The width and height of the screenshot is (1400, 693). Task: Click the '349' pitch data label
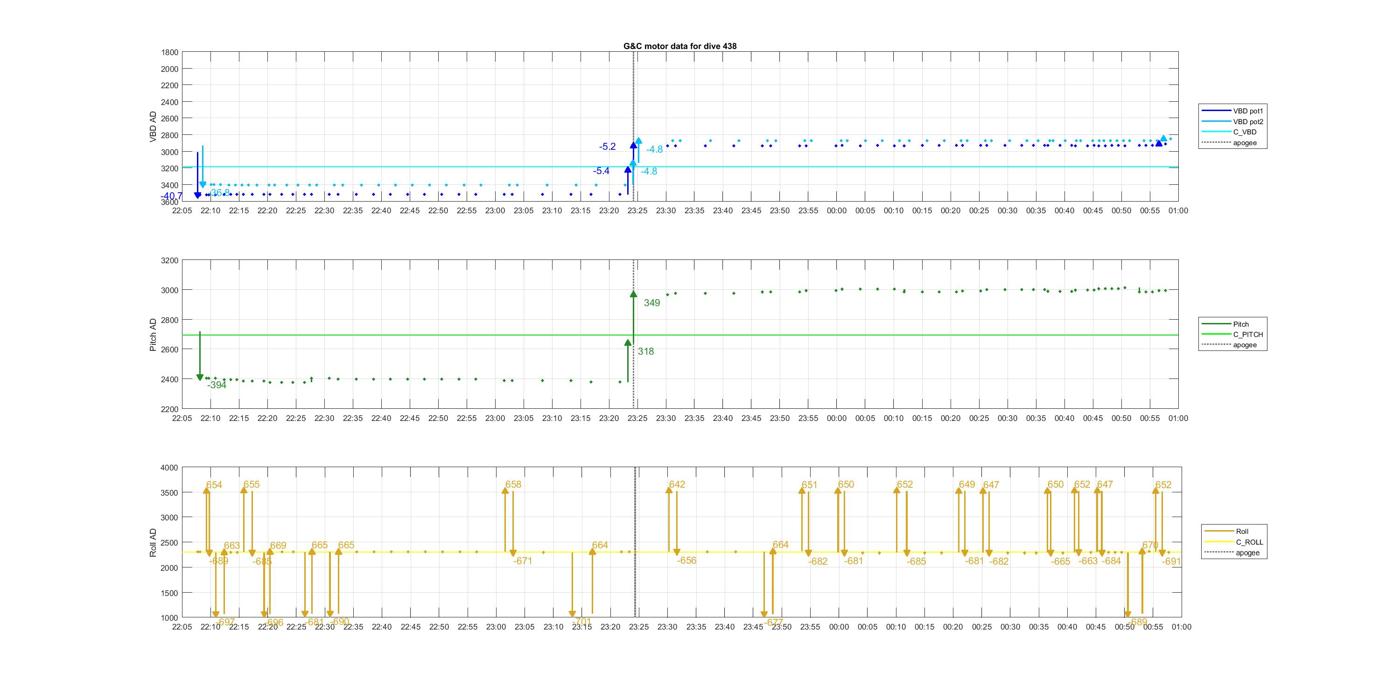point(652,303)
